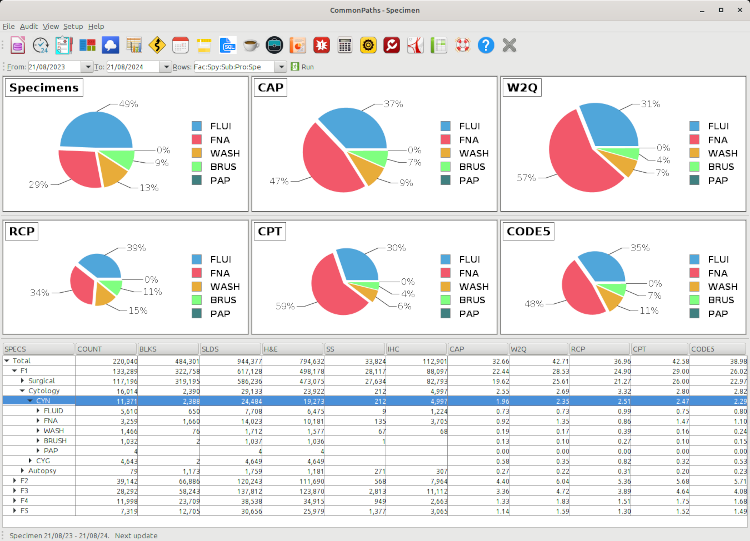Open the Audit menu

click(x=29, y=26)
